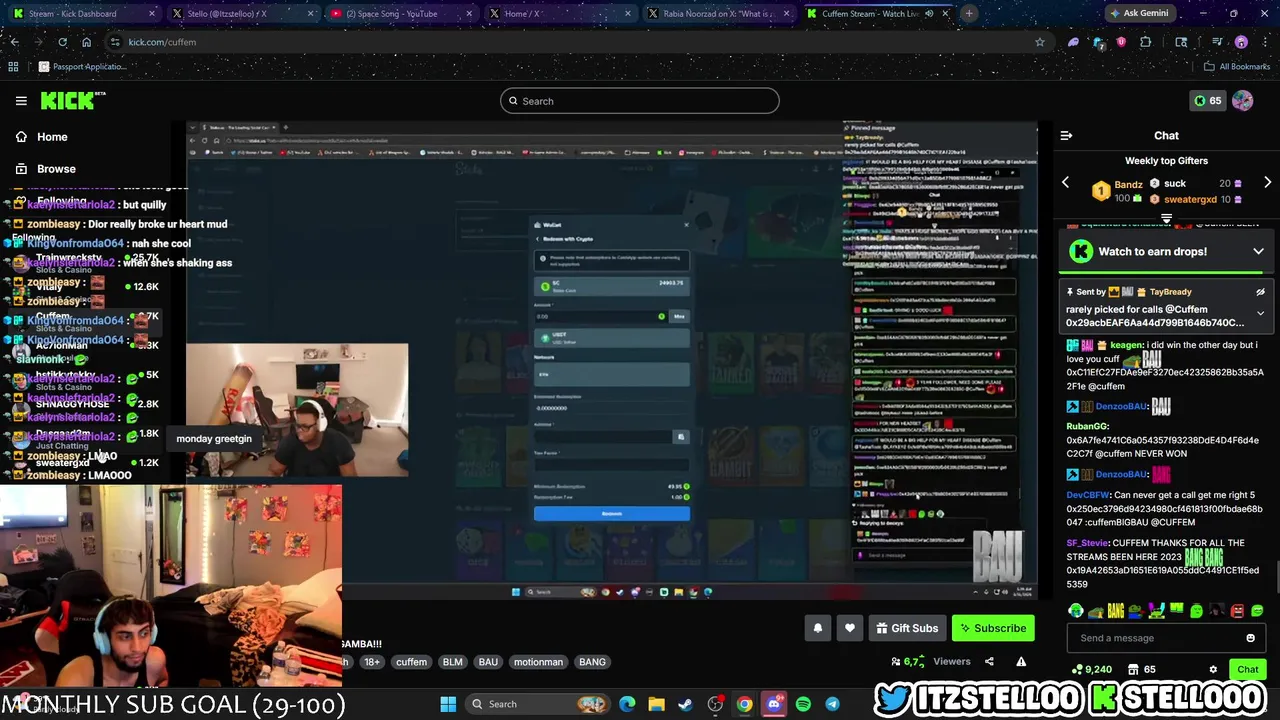Reload the page
The height and width of the screenshot is (720, 1280).
[x=62, y=42]
